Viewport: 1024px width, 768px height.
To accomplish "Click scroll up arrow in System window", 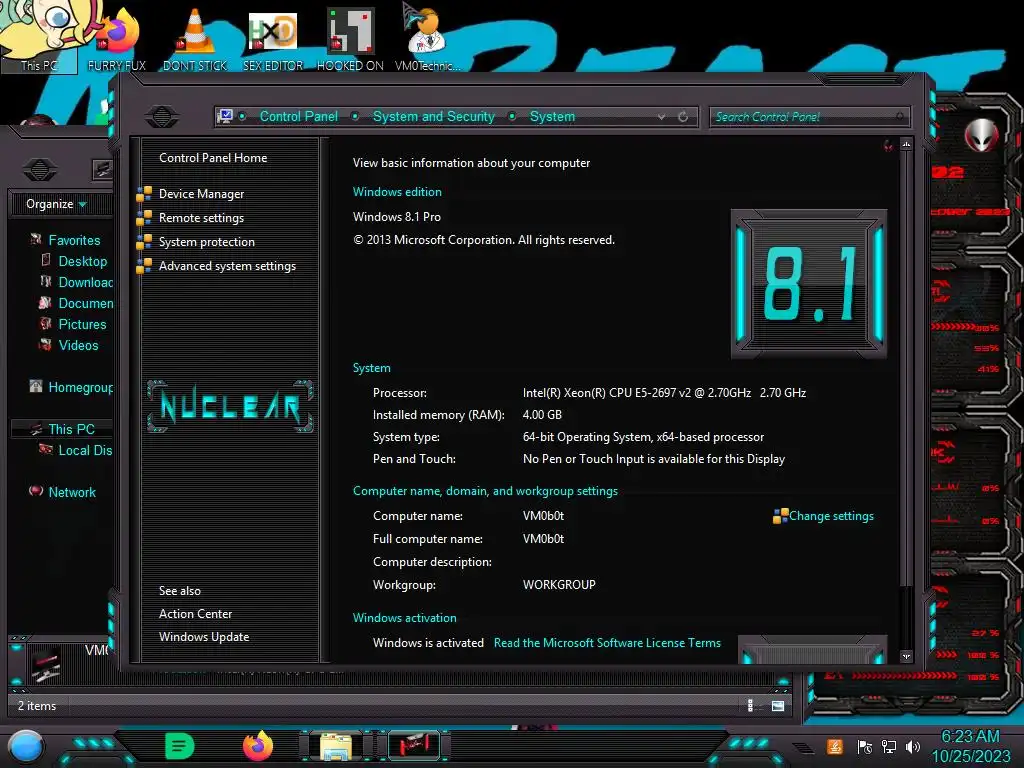I will (906, 144).
